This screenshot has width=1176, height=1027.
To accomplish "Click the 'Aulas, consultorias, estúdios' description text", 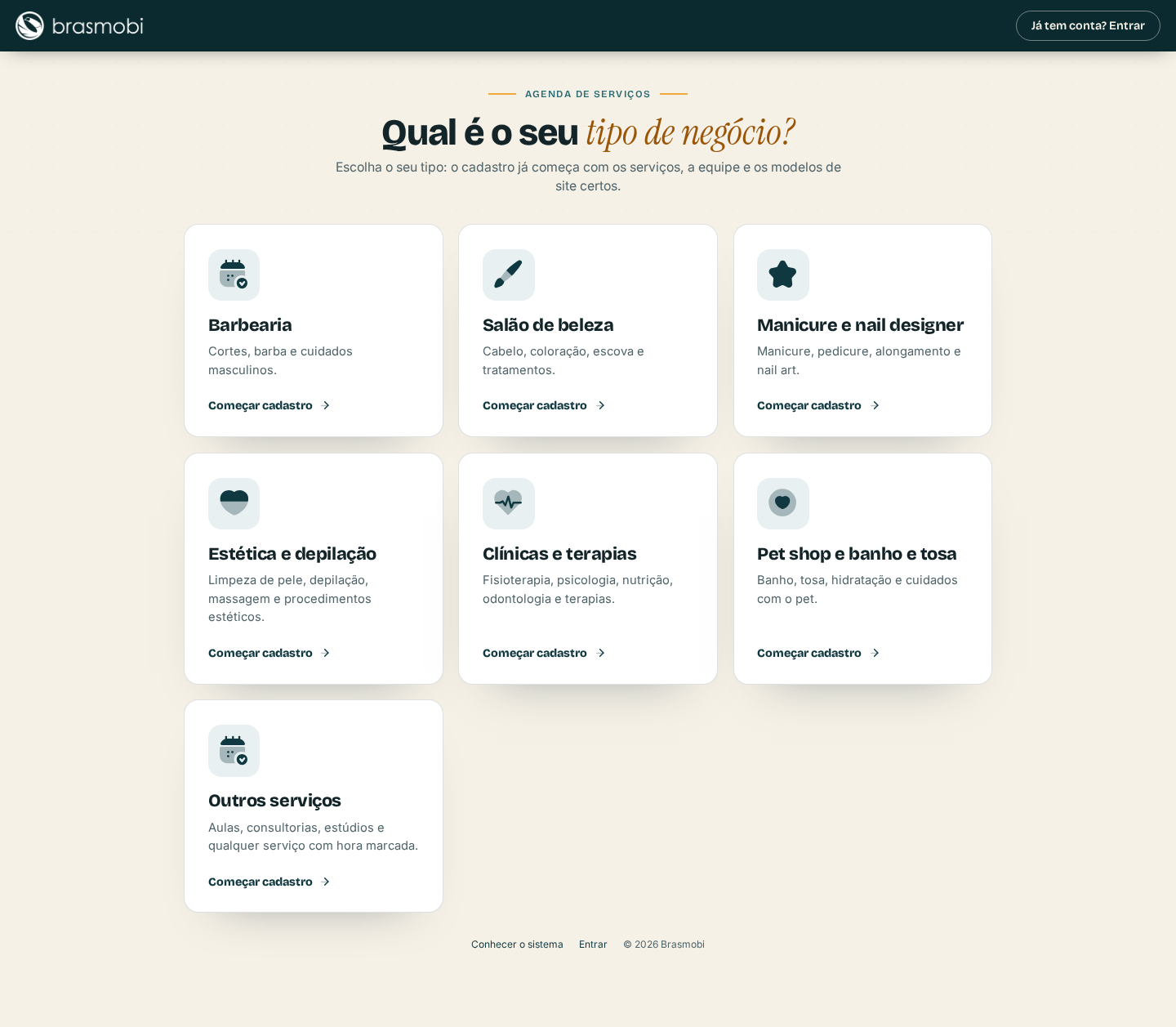I will click(x=313, y=837).
